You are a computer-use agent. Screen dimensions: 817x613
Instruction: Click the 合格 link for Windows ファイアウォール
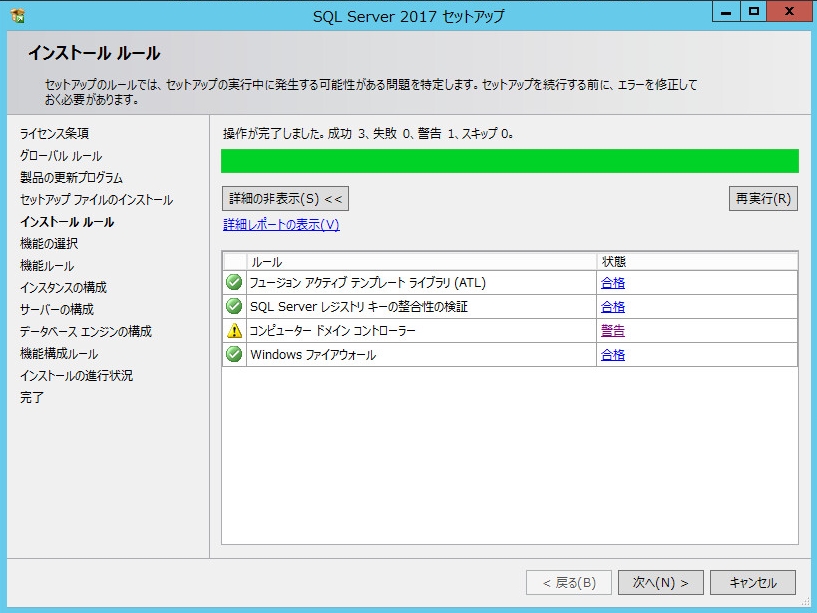pos(615,354)
